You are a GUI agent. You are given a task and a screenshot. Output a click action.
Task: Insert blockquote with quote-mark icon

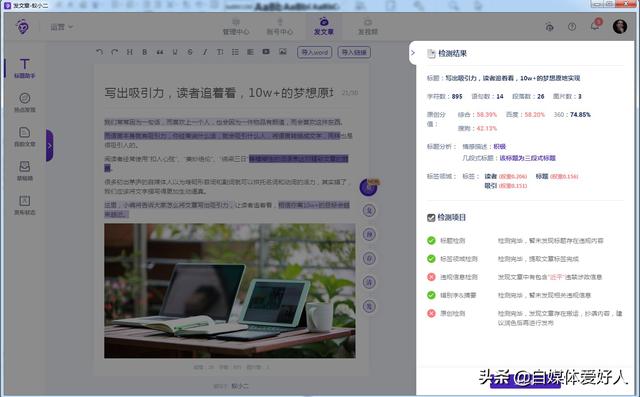coord(160,52)
